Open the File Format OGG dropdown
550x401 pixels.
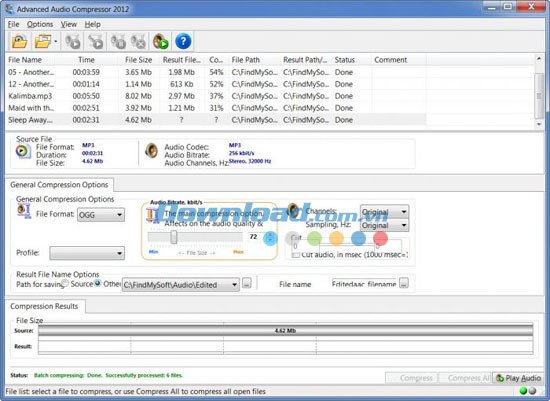101,215
